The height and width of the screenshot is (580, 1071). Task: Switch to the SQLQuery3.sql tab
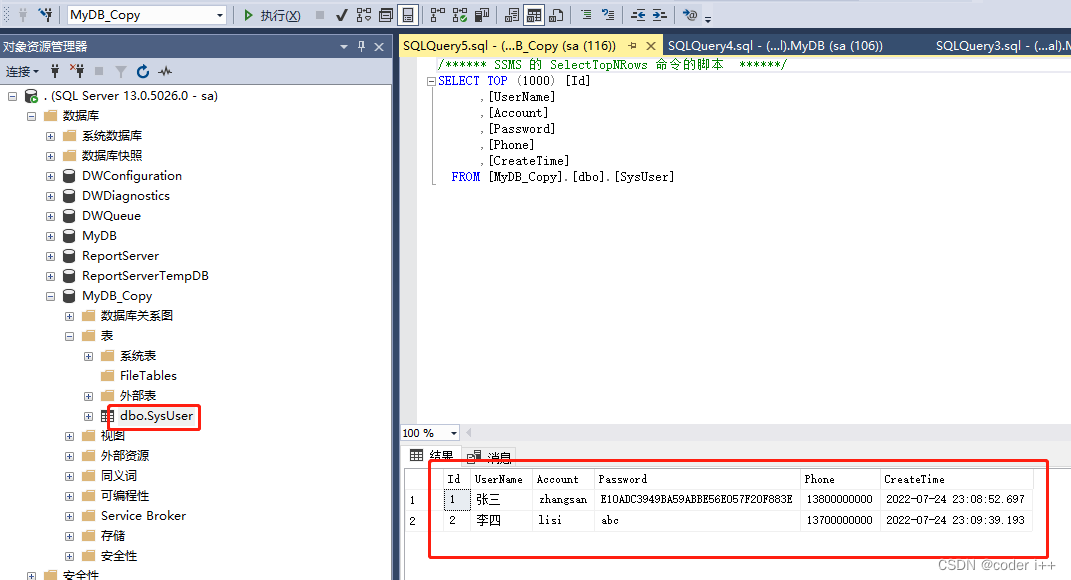pyautogui.click(x=1002, y=46)
